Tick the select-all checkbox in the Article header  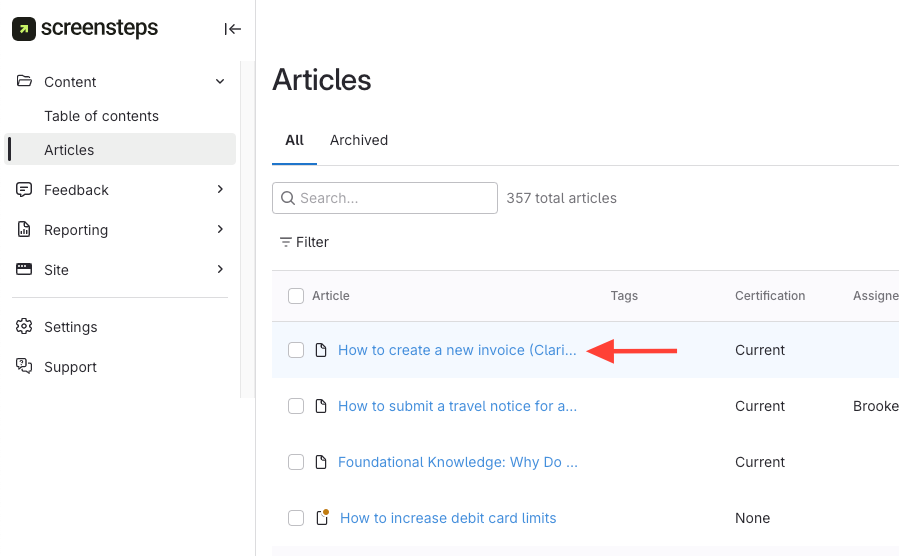click(296, 296)
